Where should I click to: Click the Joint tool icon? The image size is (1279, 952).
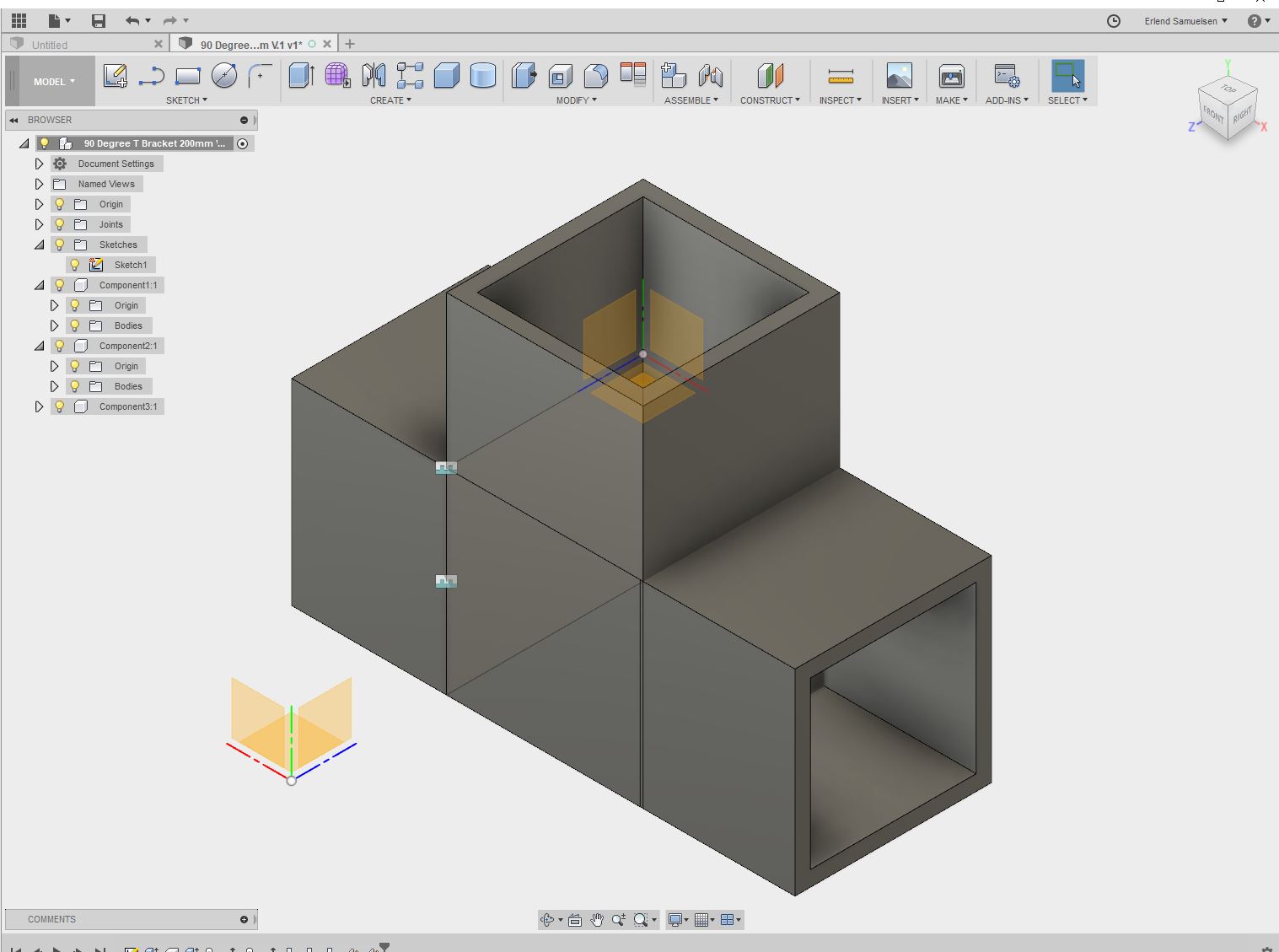click(x=710, y=76)
